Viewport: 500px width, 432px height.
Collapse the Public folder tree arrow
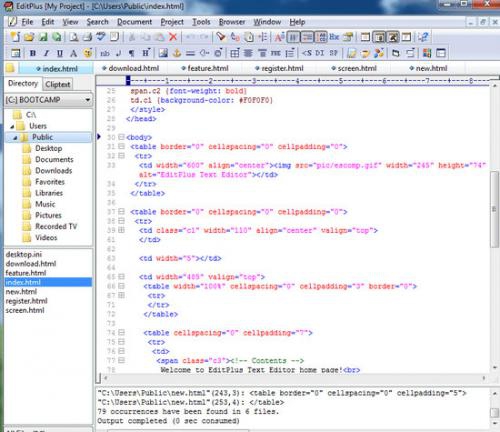[x=15, y=138]
